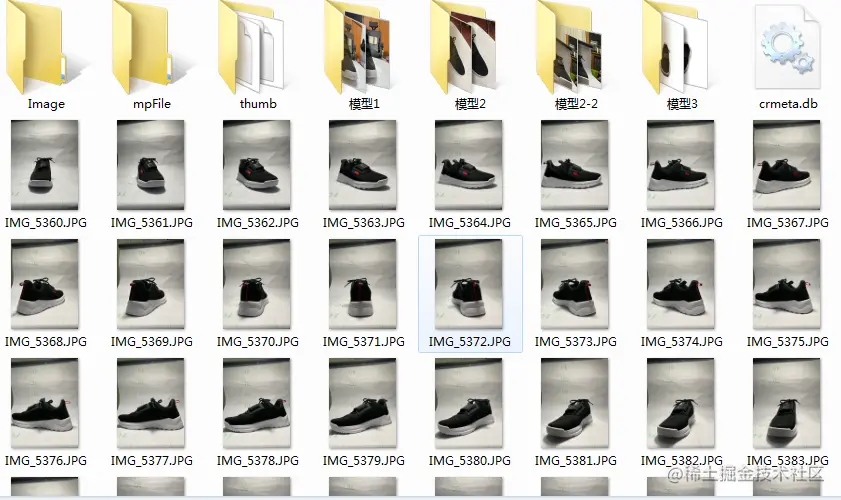Viewport: 841px width, 500px height.
Task: Select thumbnail IMG_5363.JPG
Action: (x=363, y=165)
